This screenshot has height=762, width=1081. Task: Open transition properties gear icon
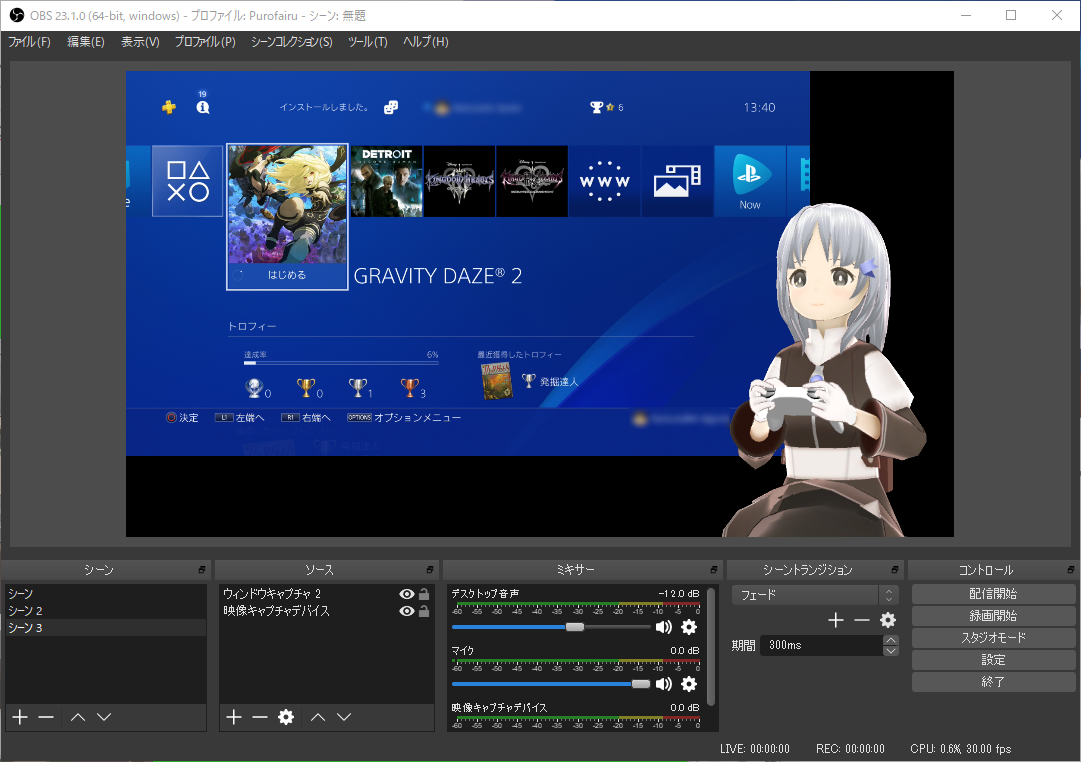point(888,620)
